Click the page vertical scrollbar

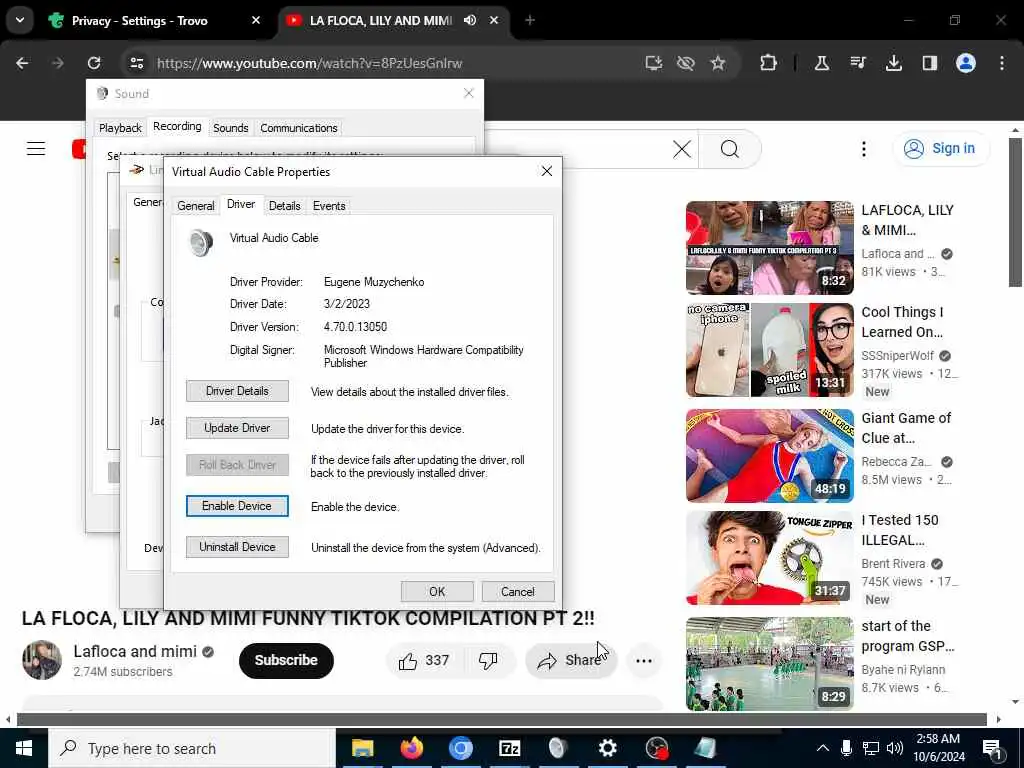coord(1015,212)
